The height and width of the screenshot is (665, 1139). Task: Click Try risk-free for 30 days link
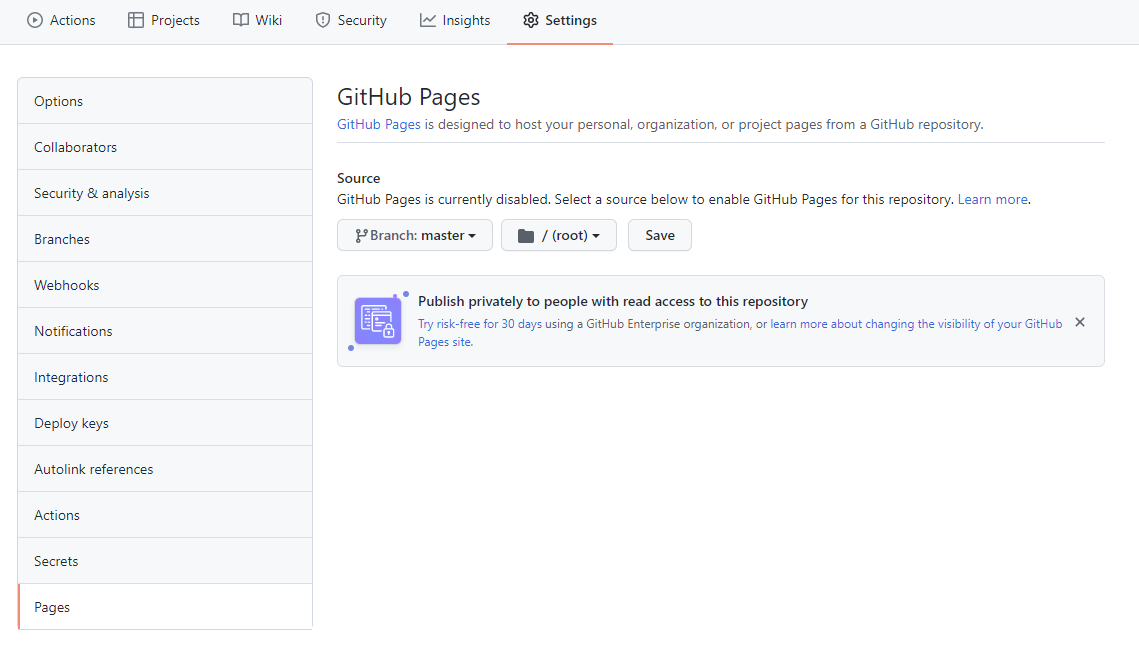pos(479,324)
